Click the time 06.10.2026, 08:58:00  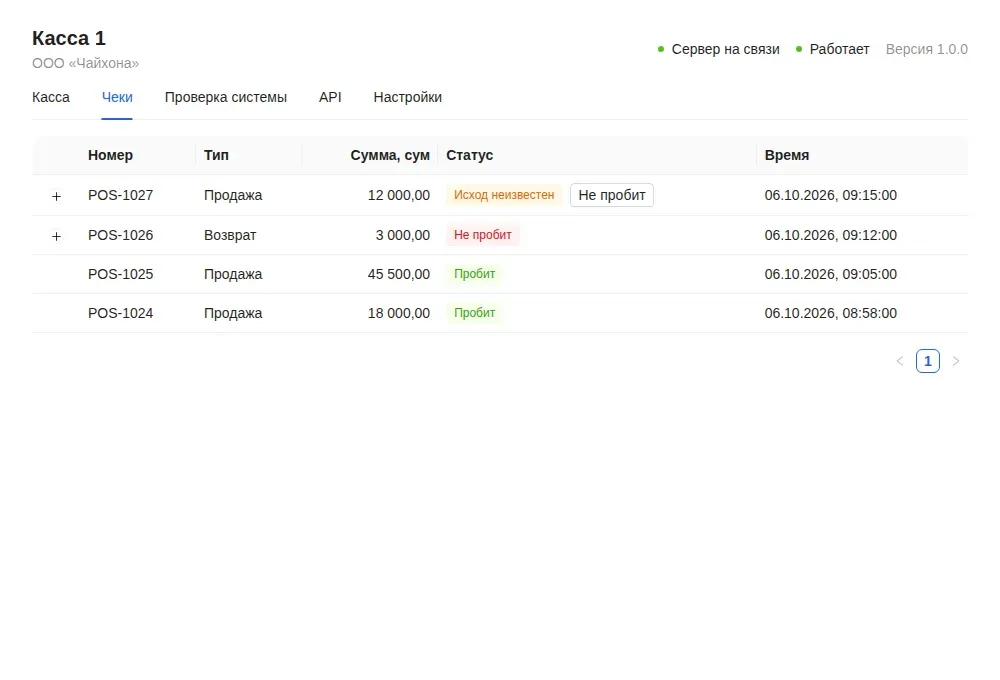[x=830, y=313]
